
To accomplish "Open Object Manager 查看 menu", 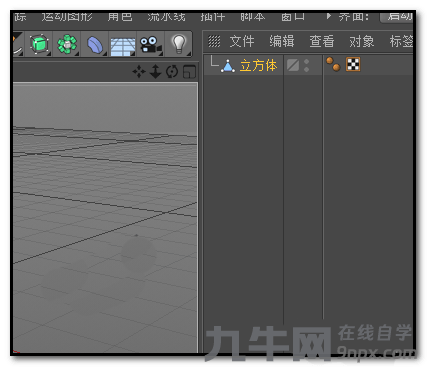I will pyautogui.click(x=322, y=41).
